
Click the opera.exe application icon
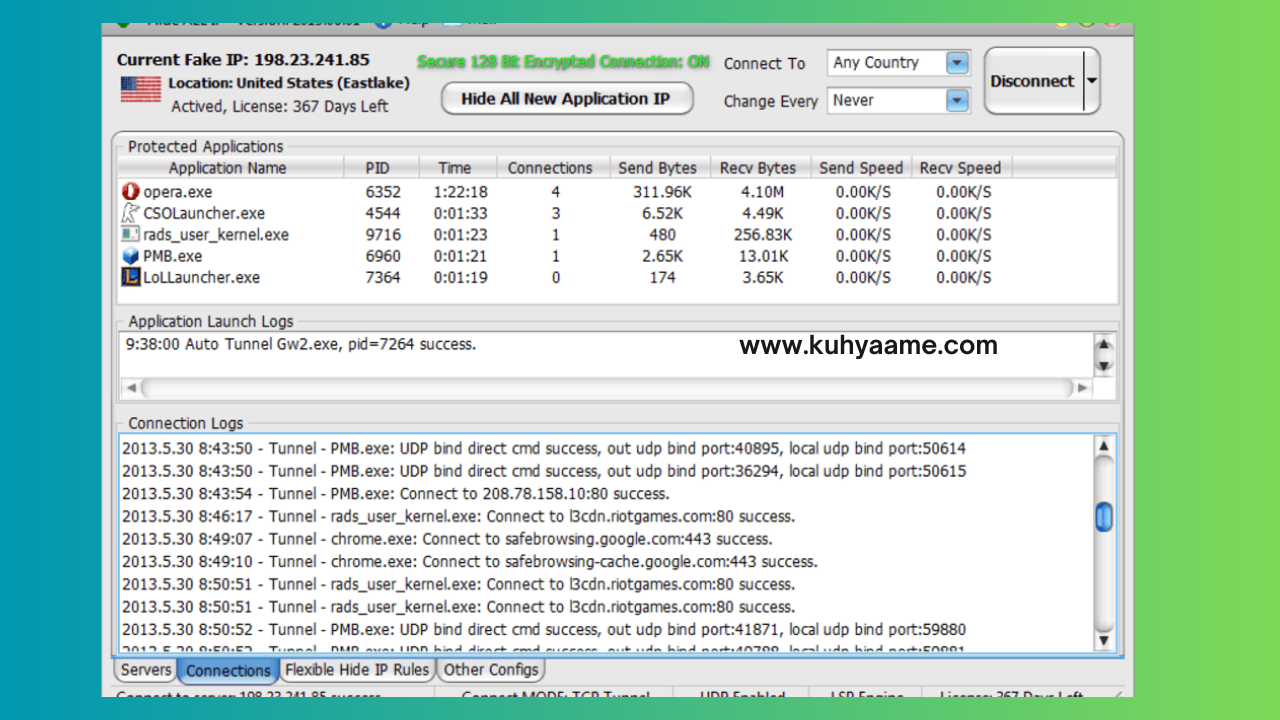pyautogui.click(x=130, y=191)
